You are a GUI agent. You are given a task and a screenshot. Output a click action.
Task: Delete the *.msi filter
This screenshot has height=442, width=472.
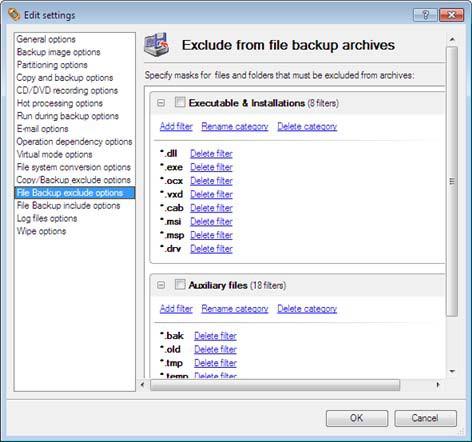[211, 222]
